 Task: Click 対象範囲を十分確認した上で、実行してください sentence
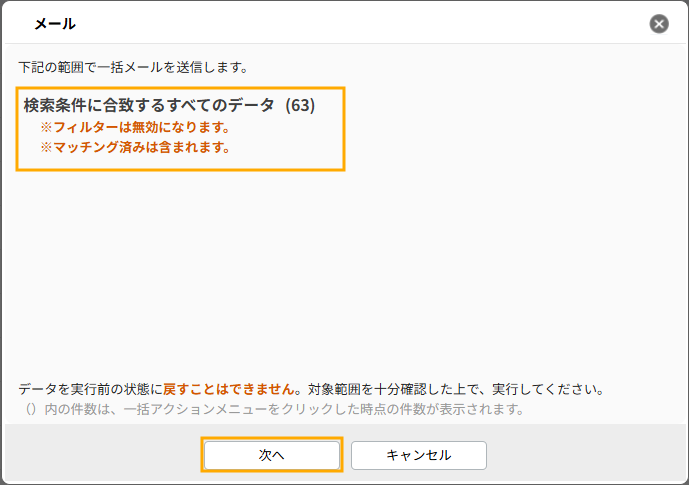coord(456,389)
